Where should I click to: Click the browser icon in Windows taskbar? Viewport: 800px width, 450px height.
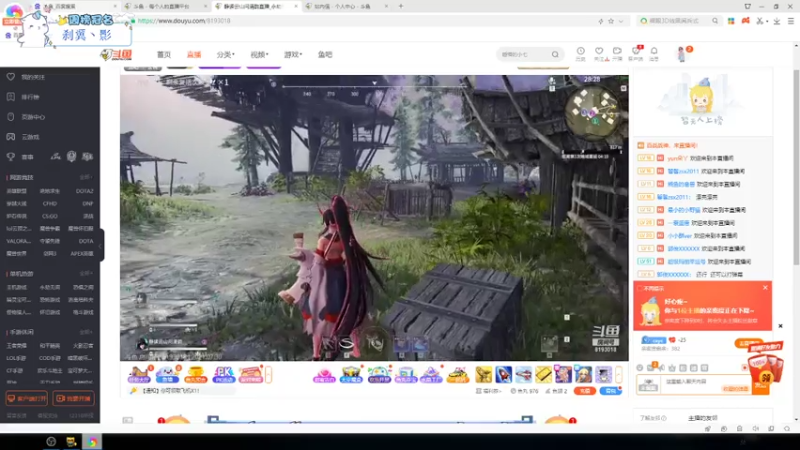92,442
